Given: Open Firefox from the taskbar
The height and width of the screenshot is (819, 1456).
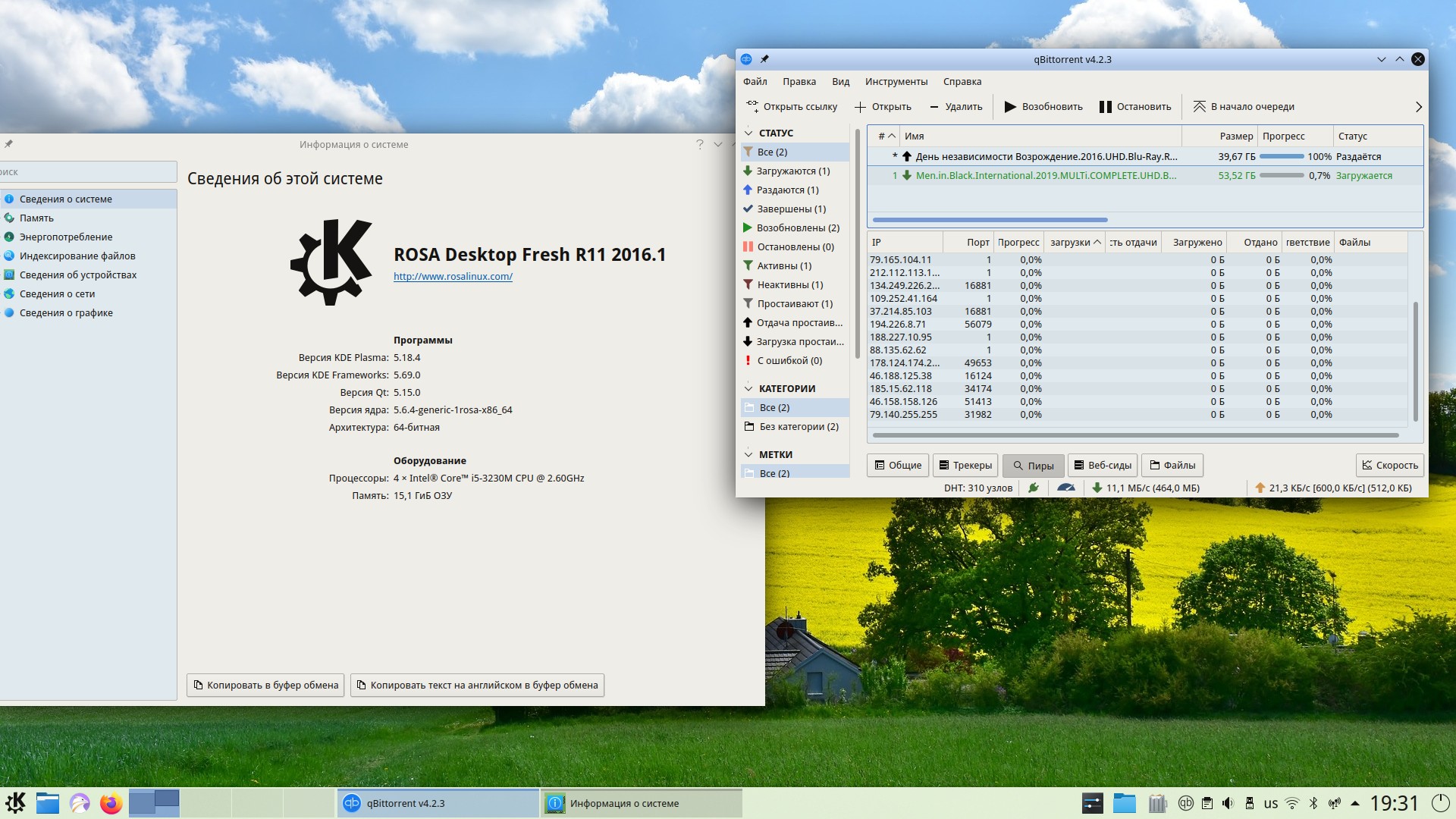Looking at the screenshot, I should pyautogui.click(x=111, y=803).
